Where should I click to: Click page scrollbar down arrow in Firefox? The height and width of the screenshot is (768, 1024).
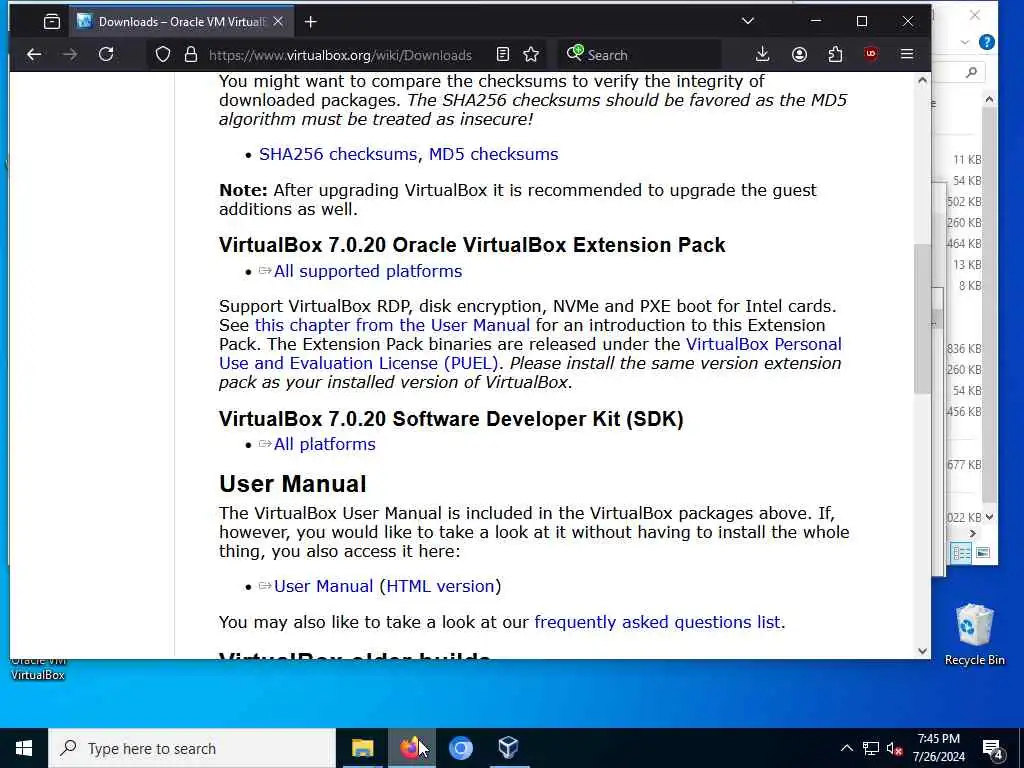(x=922, y=650)
